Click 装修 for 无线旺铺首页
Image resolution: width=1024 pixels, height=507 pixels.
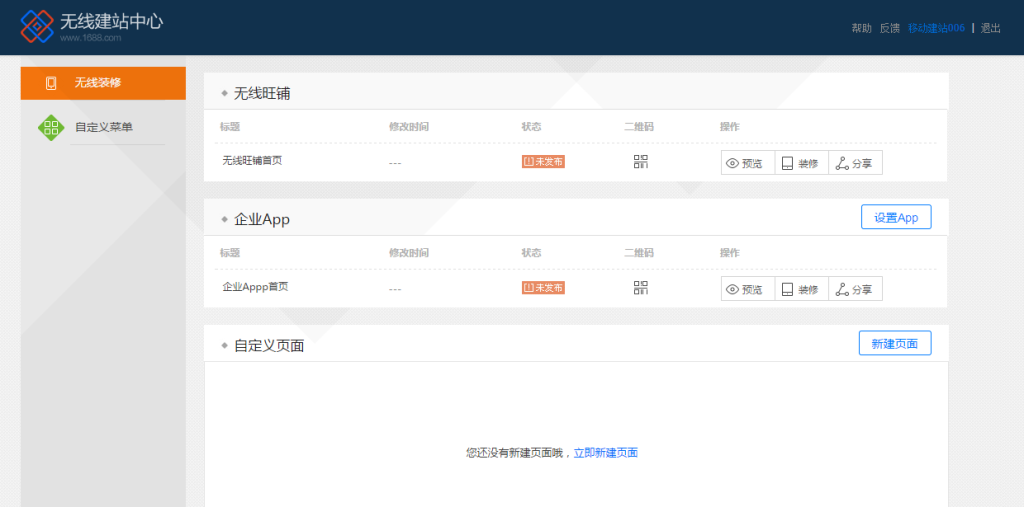[801, 163]
